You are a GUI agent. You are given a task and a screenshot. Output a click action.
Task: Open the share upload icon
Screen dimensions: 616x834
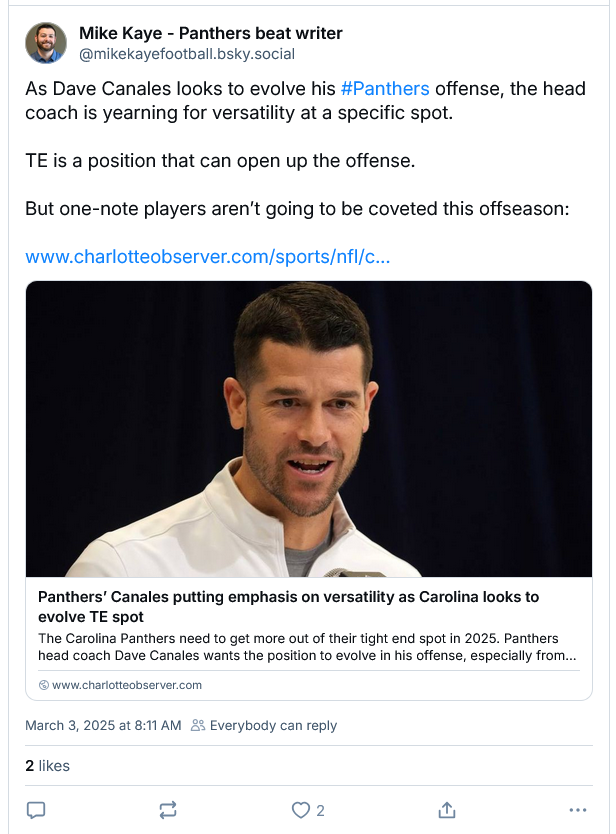click(447, 810)
